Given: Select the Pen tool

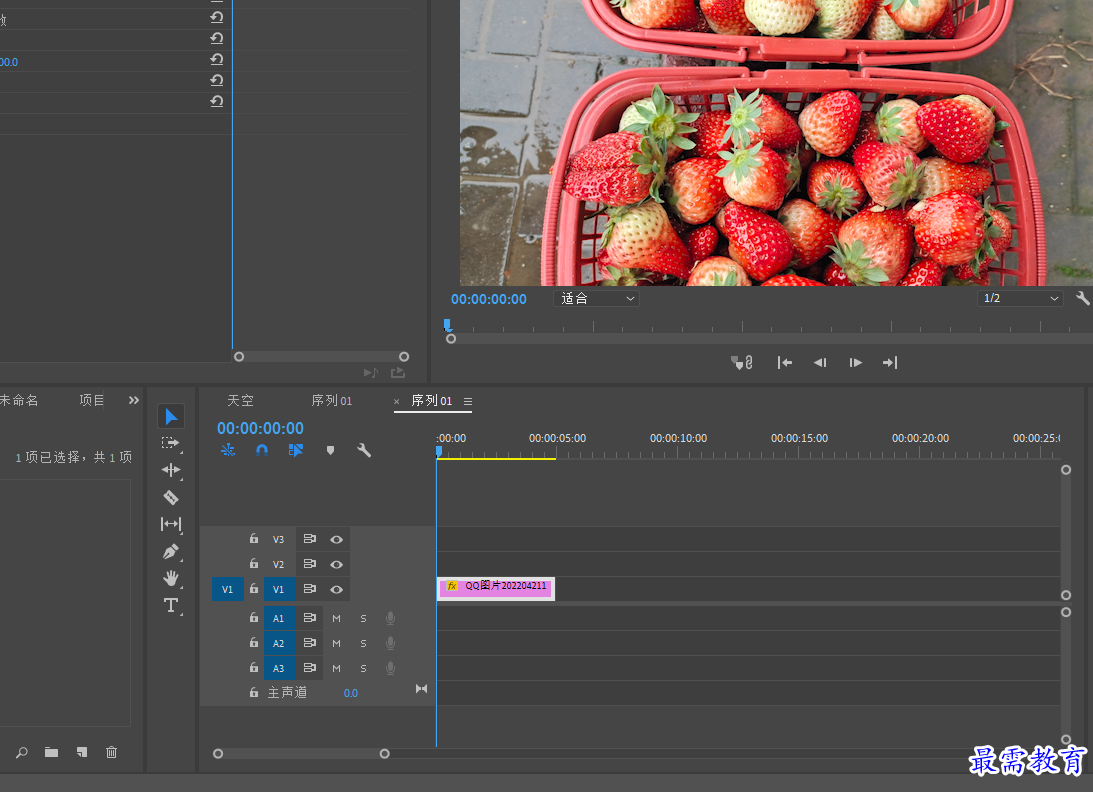Looking at the screenshot, I should pyautogui.click(x=171, y=551).
